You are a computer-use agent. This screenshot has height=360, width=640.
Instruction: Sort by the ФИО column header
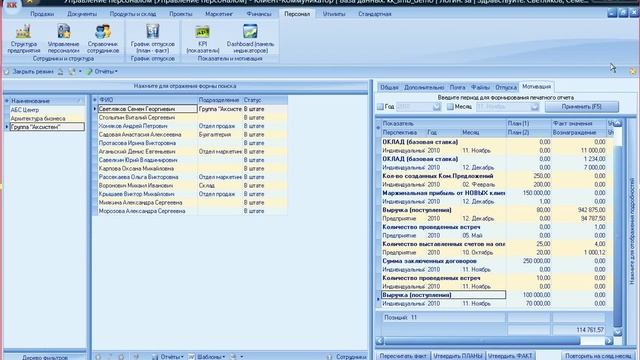147,100
